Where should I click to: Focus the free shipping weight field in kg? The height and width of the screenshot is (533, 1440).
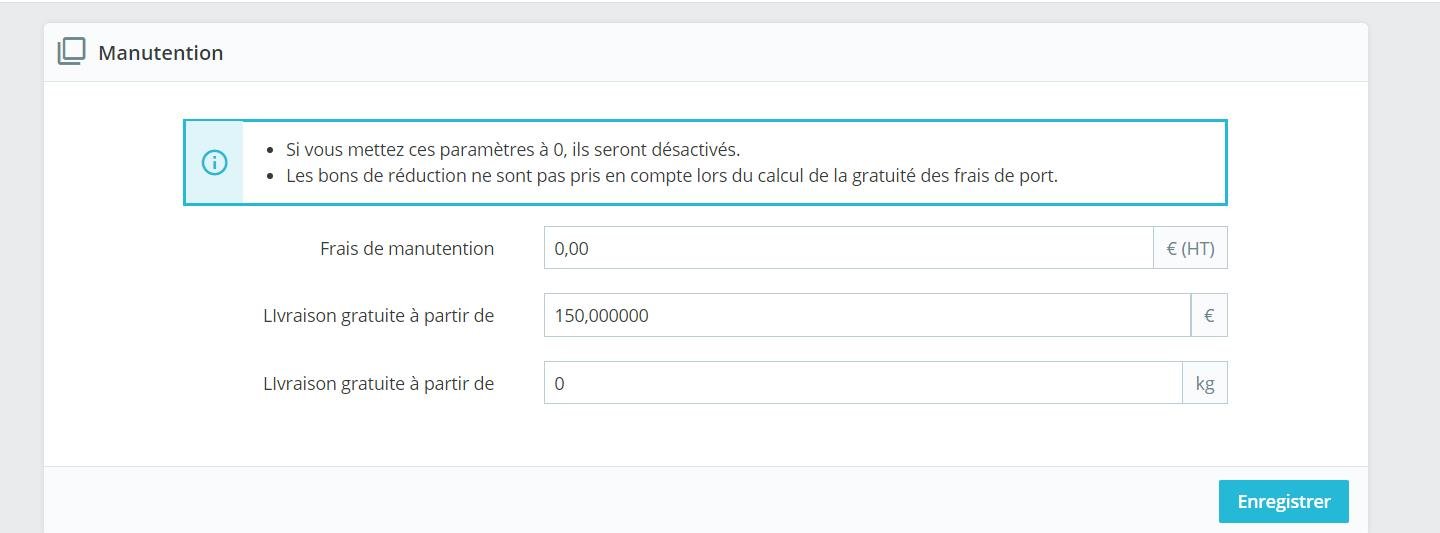tap(863, 383)
